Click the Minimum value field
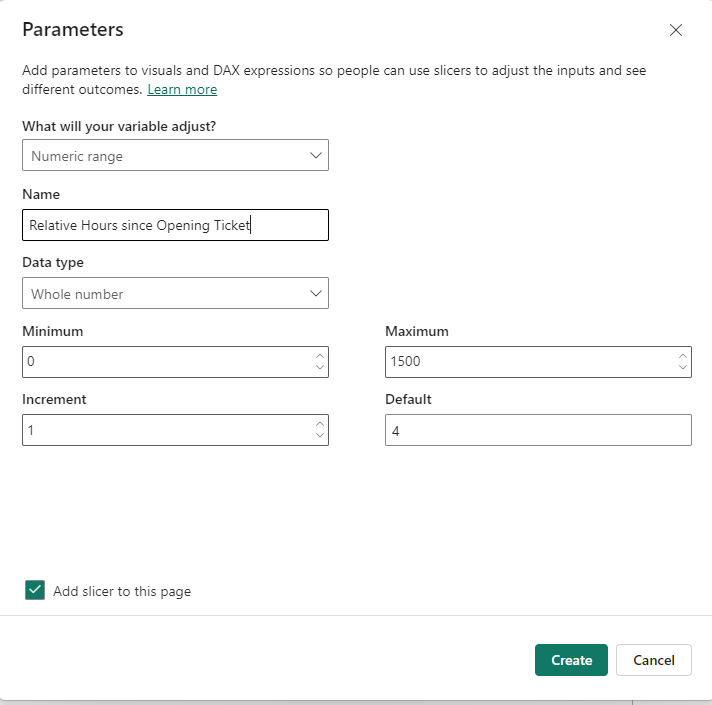This screenshot has width=712, height=705. (165, 362)
